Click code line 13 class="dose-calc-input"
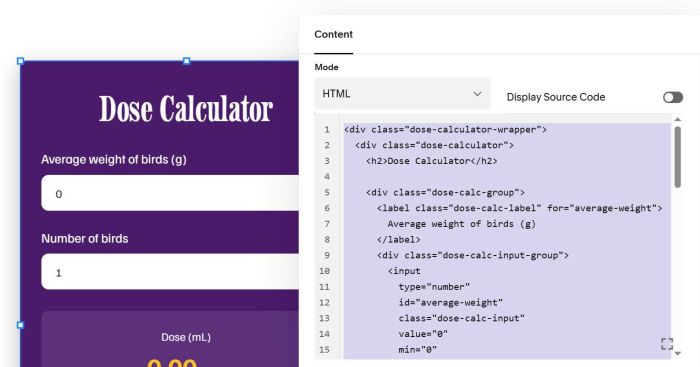The height and width of the screenshot is (367, 700). (x=462, y=318)
